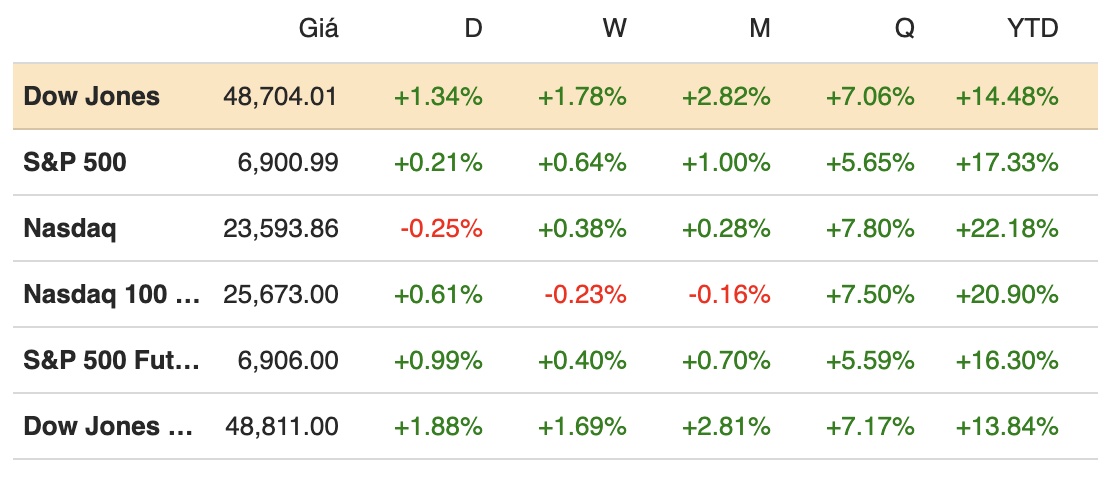Open the S&P 500 index priced 6,900.99
This screenshot has height=478, width=1110.
(x=75, y=162)
